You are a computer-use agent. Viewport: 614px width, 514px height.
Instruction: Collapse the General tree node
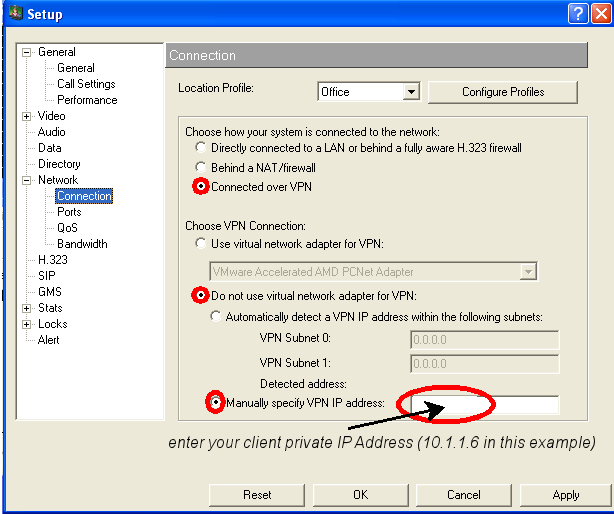coord(26,52)
